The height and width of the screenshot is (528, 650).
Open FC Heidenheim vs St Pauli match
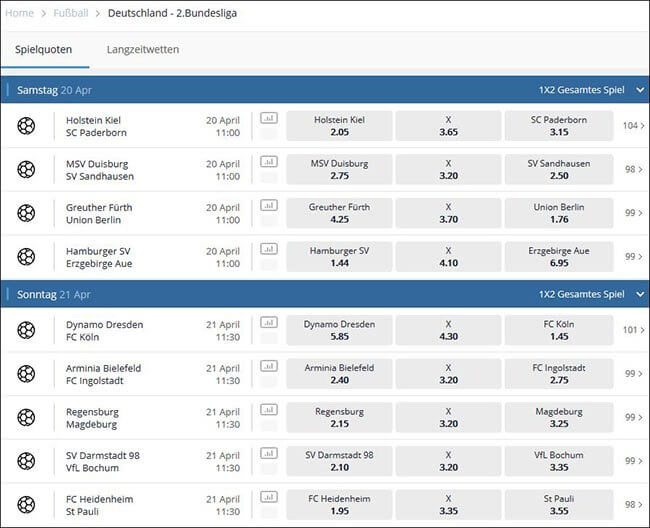pyautogui.click(x=99, y=505)
